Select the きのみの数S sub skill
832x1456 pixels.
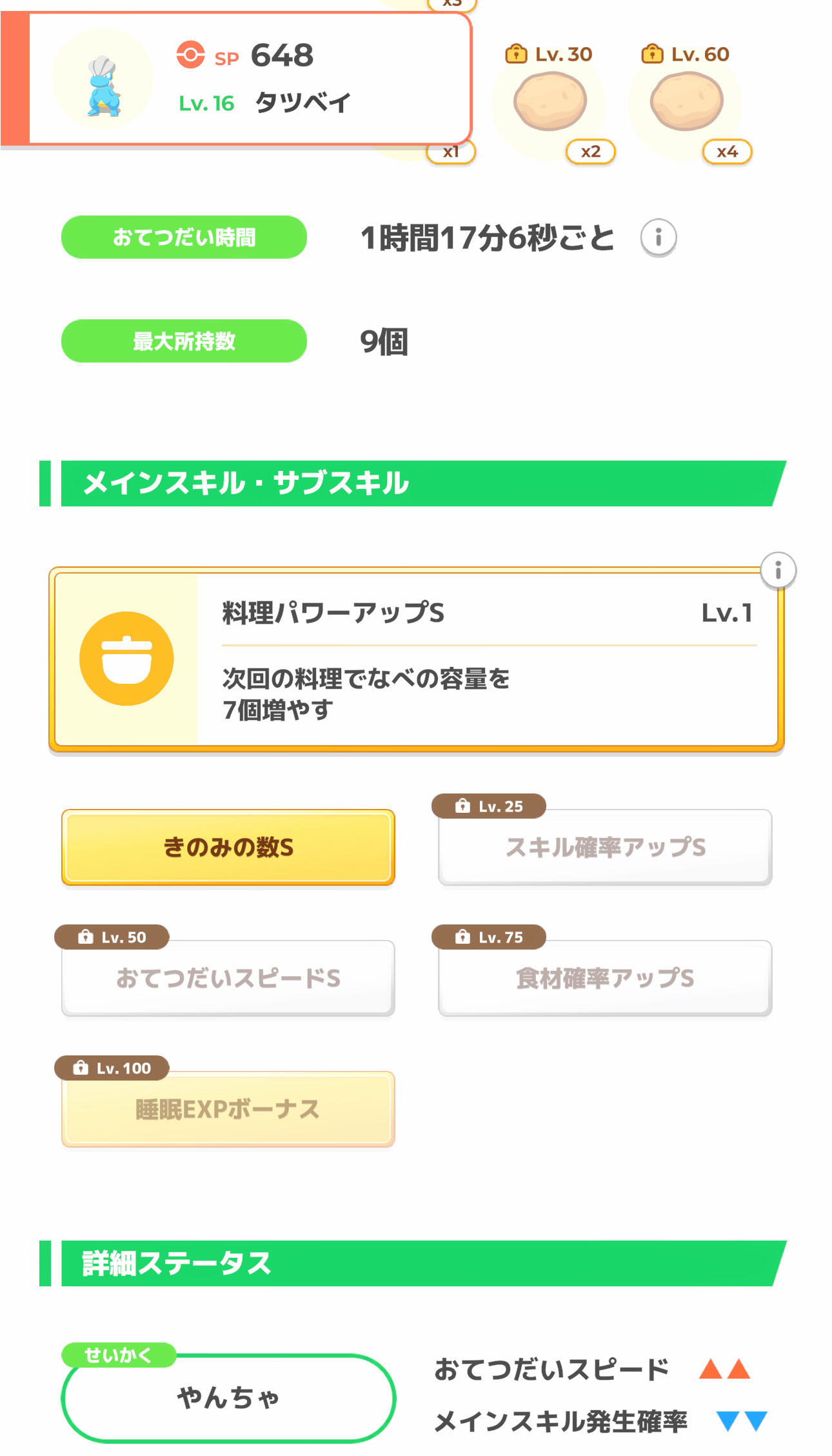[228, 847]
